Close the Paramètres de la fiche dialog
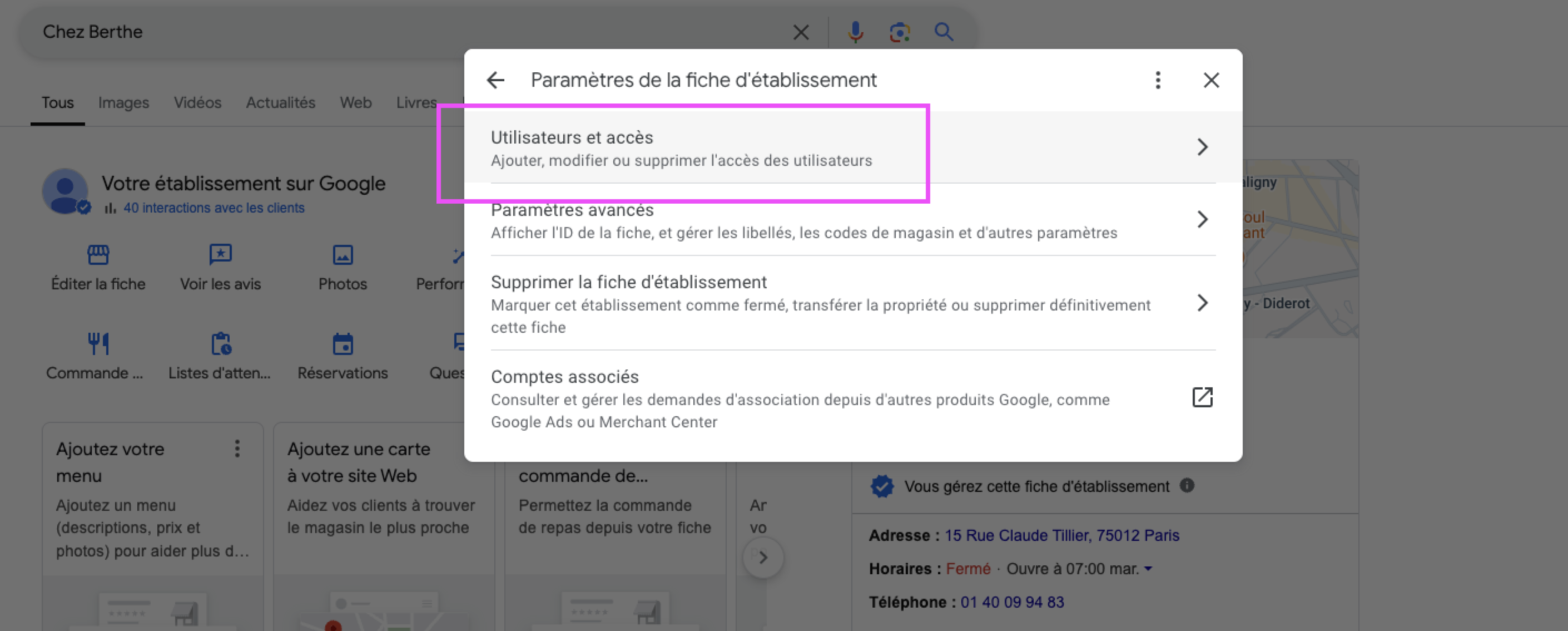Screen dimensions: 1568x631 [1210, 80]
